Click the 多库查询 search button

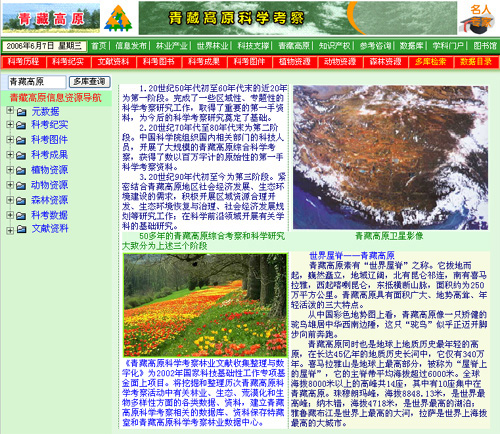pos(90,82)
